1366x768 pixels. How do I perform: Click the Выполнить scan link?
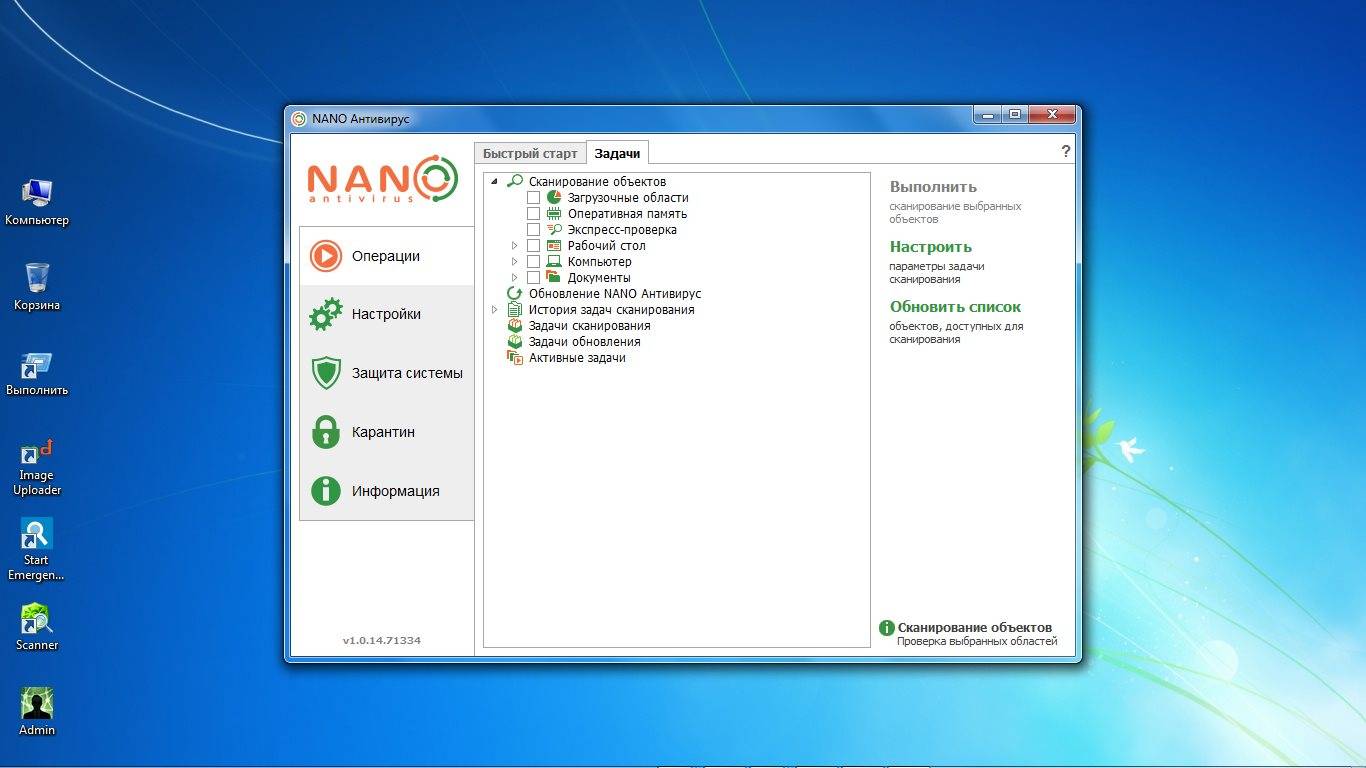pos(933,187)
